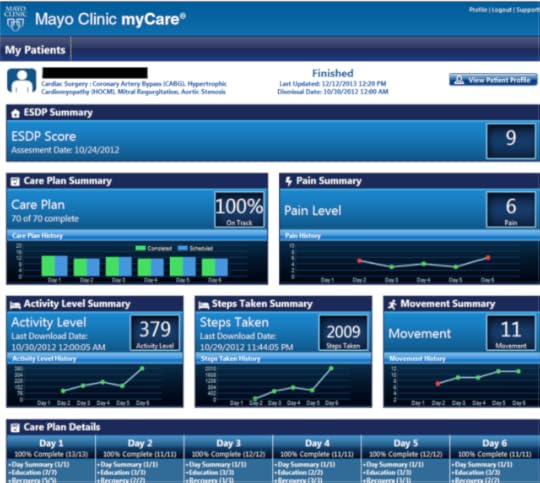540x483 pixels.
Task: Click the green Day 4 pain point
Action: pos(424,264)
